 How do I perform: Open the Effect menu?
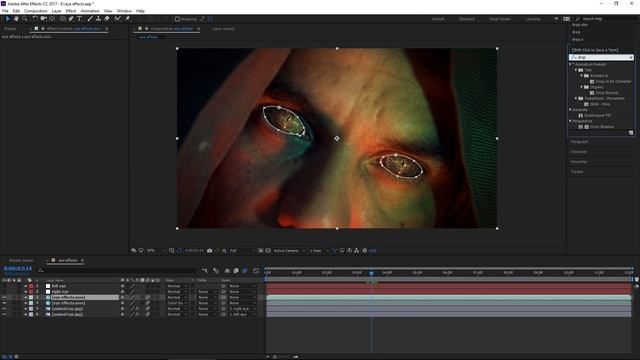tap(71, 11)
